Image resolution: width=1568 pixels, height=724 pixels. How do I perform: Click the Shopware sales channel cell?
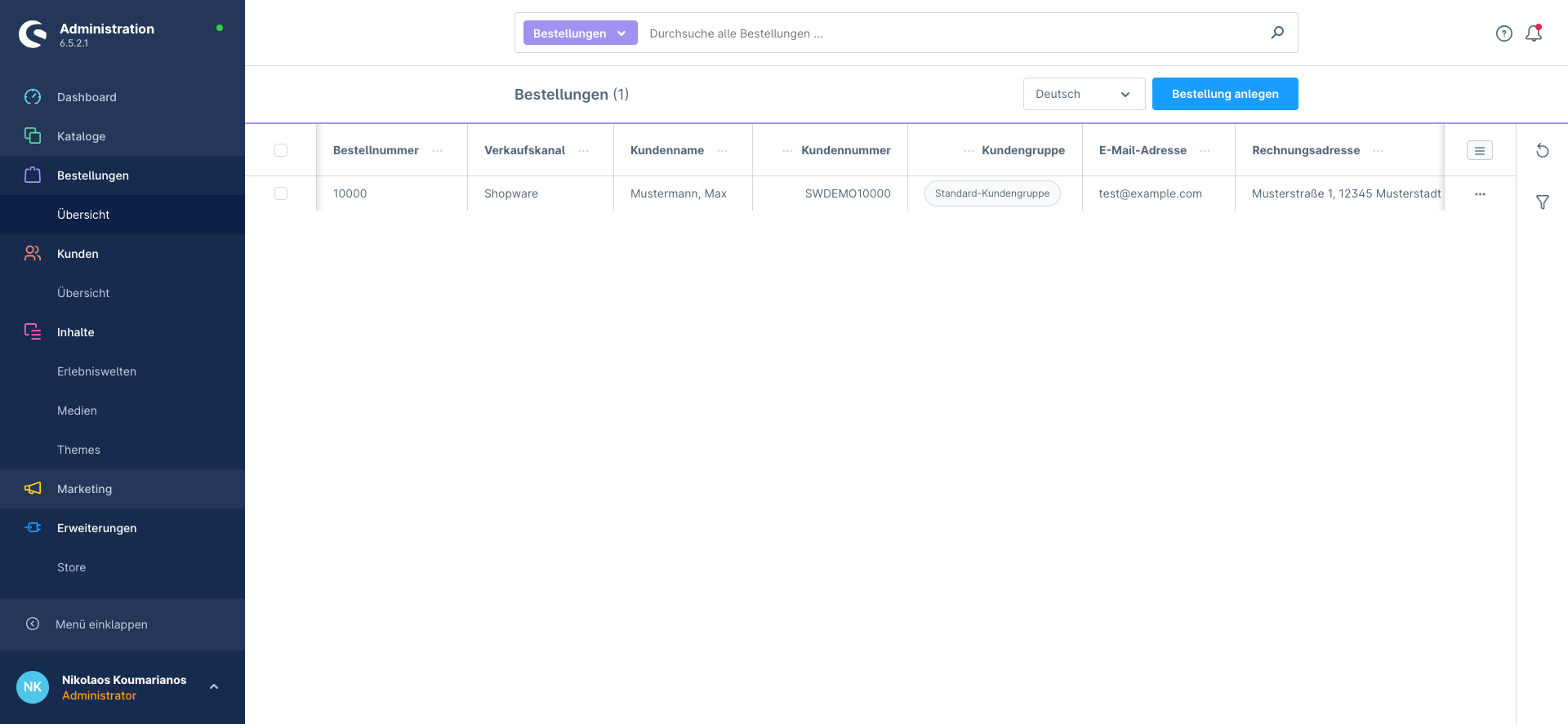[511, 193]
